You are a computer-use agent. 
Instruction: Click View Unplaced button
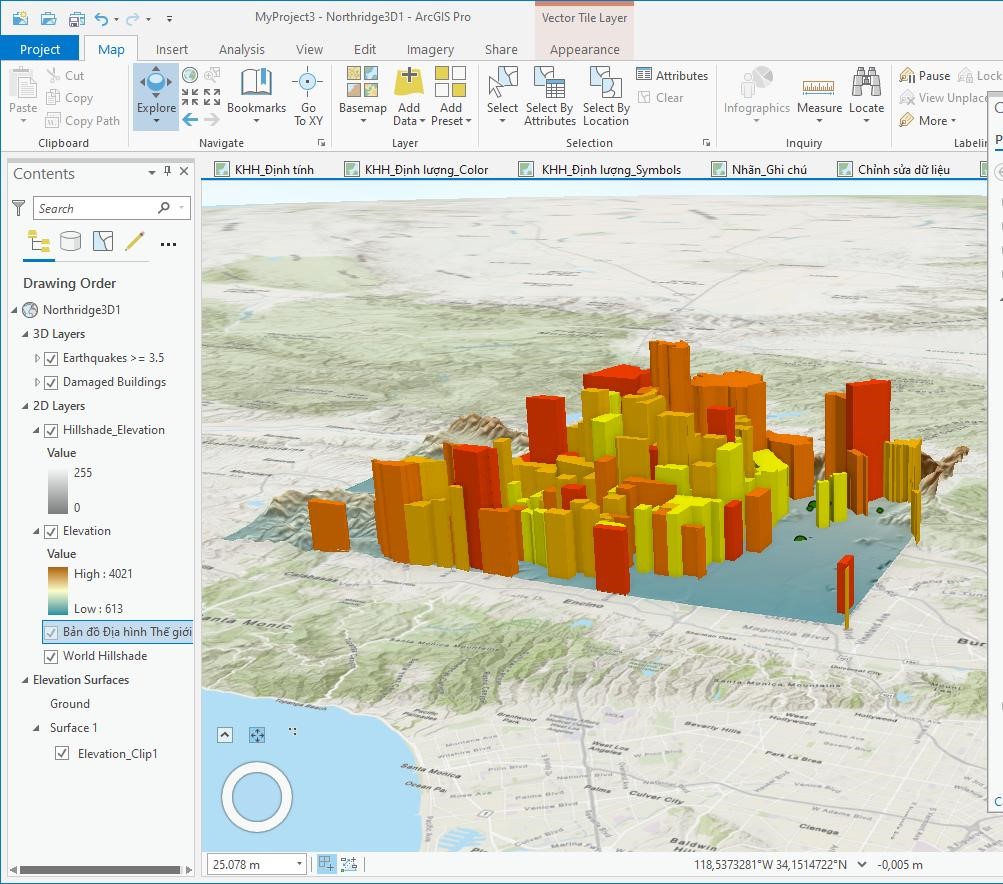(944, 98)
